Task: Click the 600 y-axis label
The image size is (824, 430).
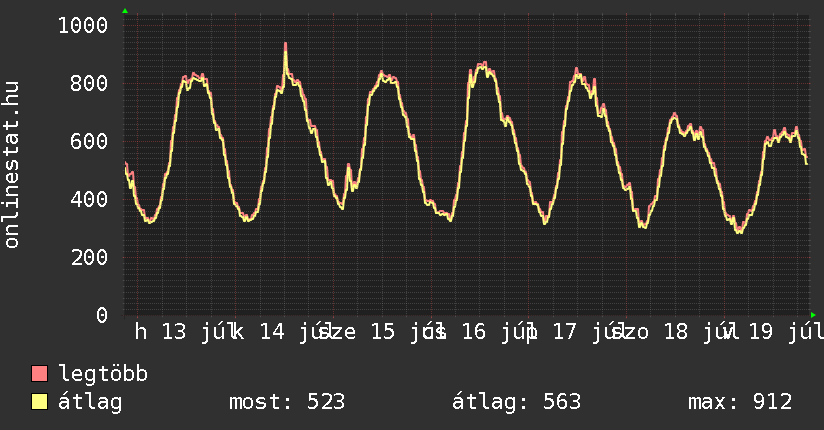Action: (89, 141)
